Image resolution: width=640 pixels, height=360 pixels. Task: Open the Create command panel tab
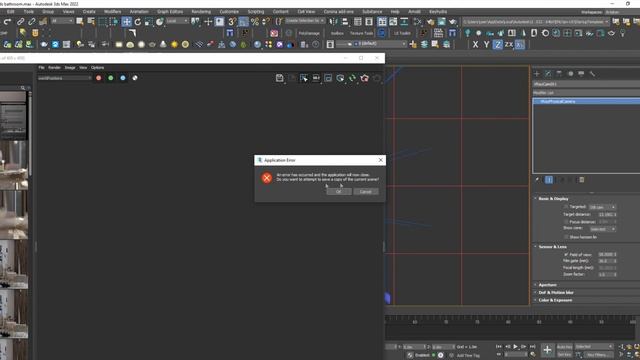537,73
